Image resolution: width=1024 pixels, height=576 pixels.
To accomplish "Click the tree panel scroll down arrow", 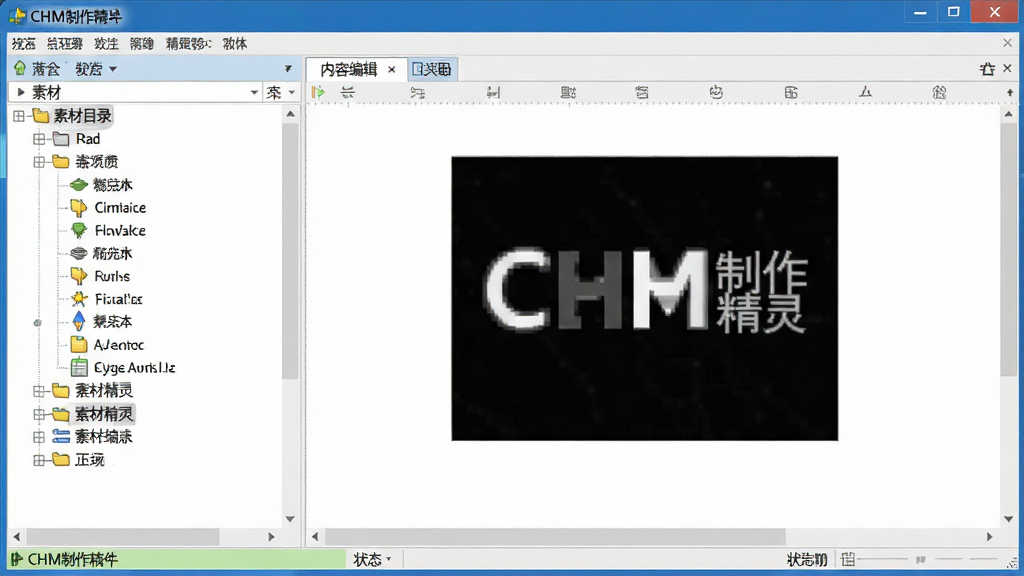I will coord(290,519).
